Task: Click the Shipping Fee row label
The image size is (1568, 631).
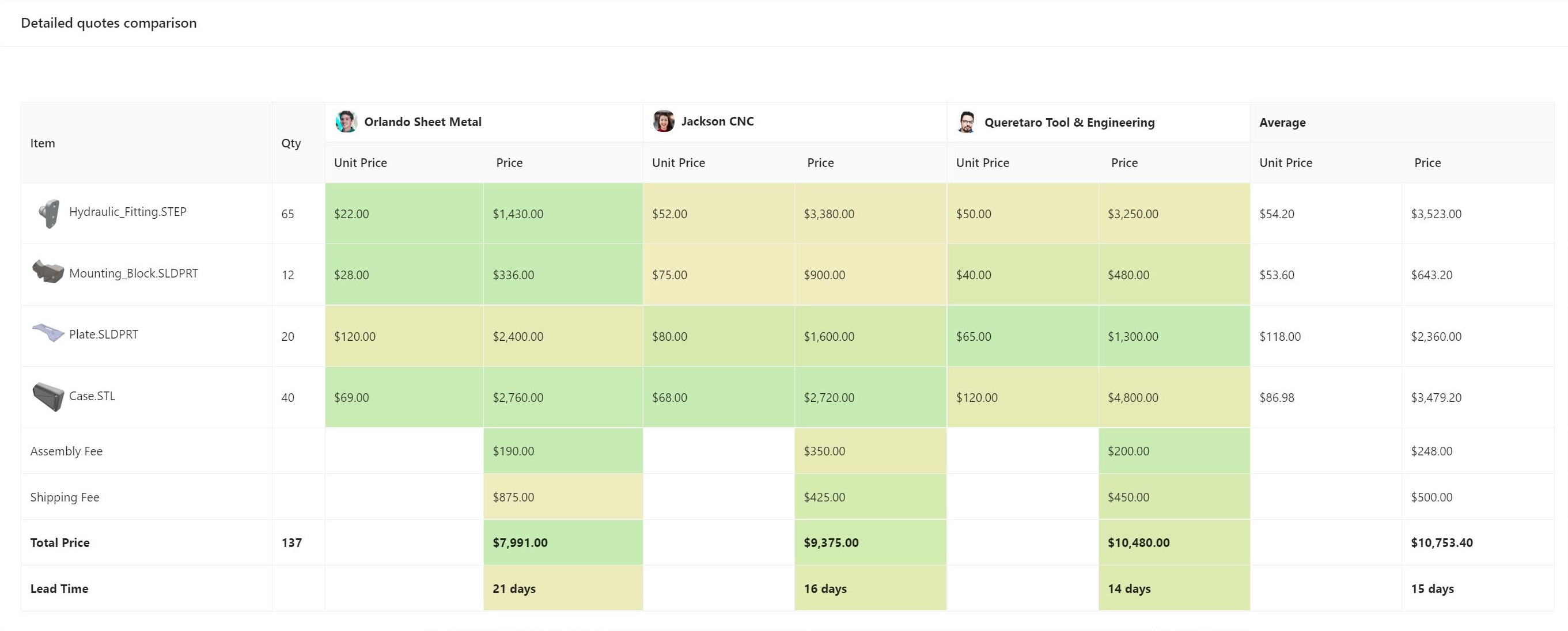Action: click(65, 496)
